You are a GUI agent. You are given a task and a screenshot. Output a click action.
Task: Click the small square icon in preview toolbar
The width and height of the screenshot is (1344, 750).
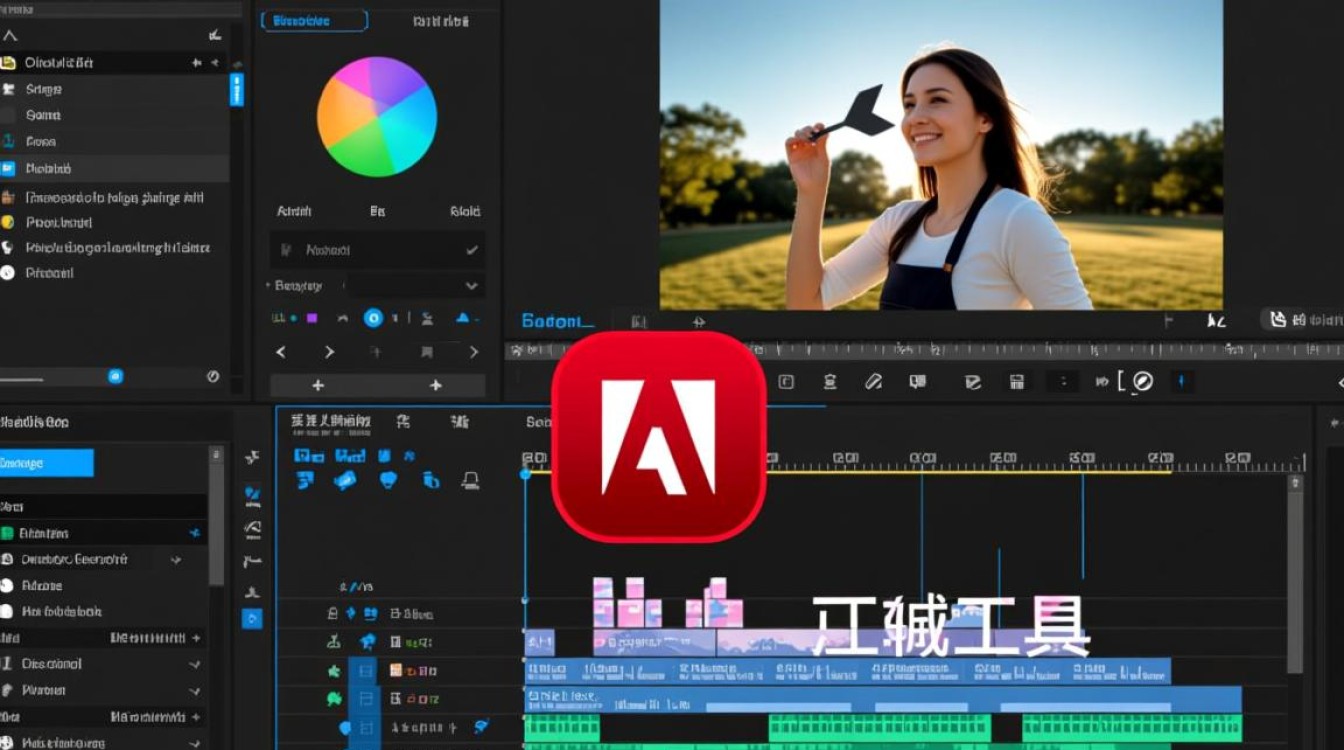(786, 381)
